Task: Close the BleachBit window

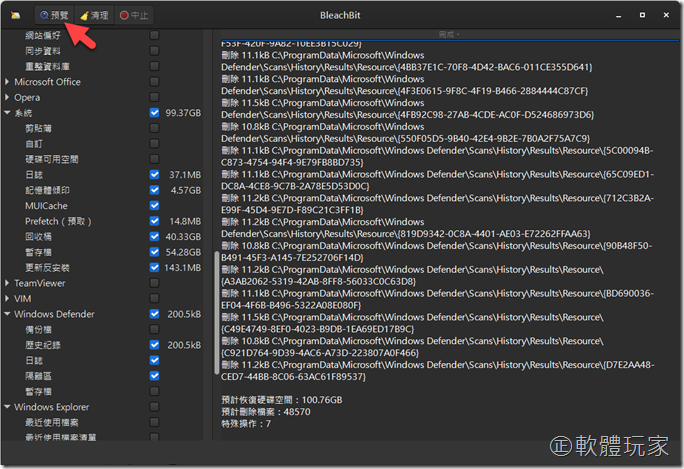Action: (664, 15)
